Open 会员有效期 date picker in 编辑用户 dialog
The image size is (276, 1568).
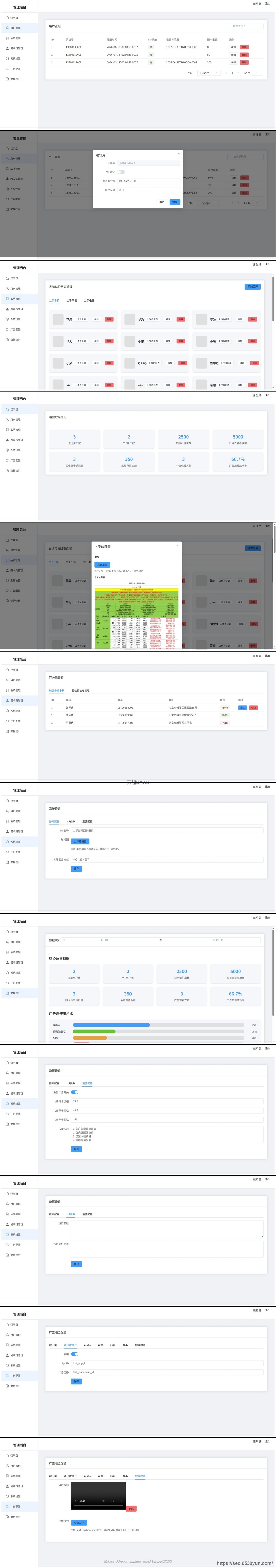[x=149, y=181]
